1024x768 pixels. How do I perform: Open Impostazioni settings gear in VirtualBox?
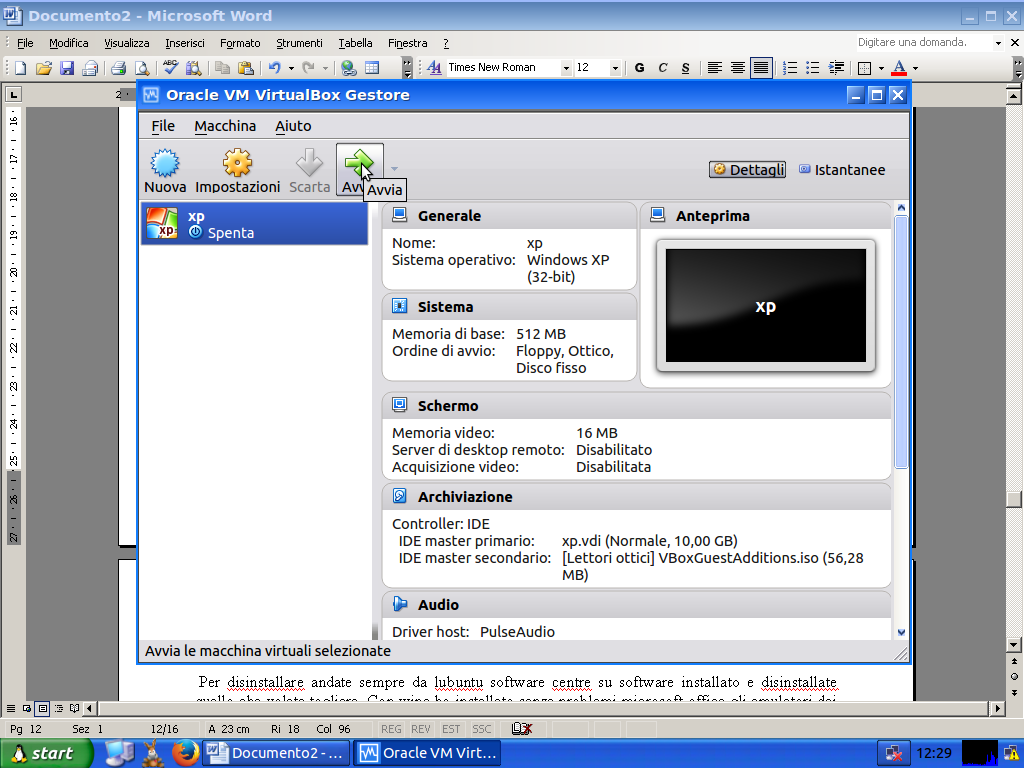click(237, 170)
